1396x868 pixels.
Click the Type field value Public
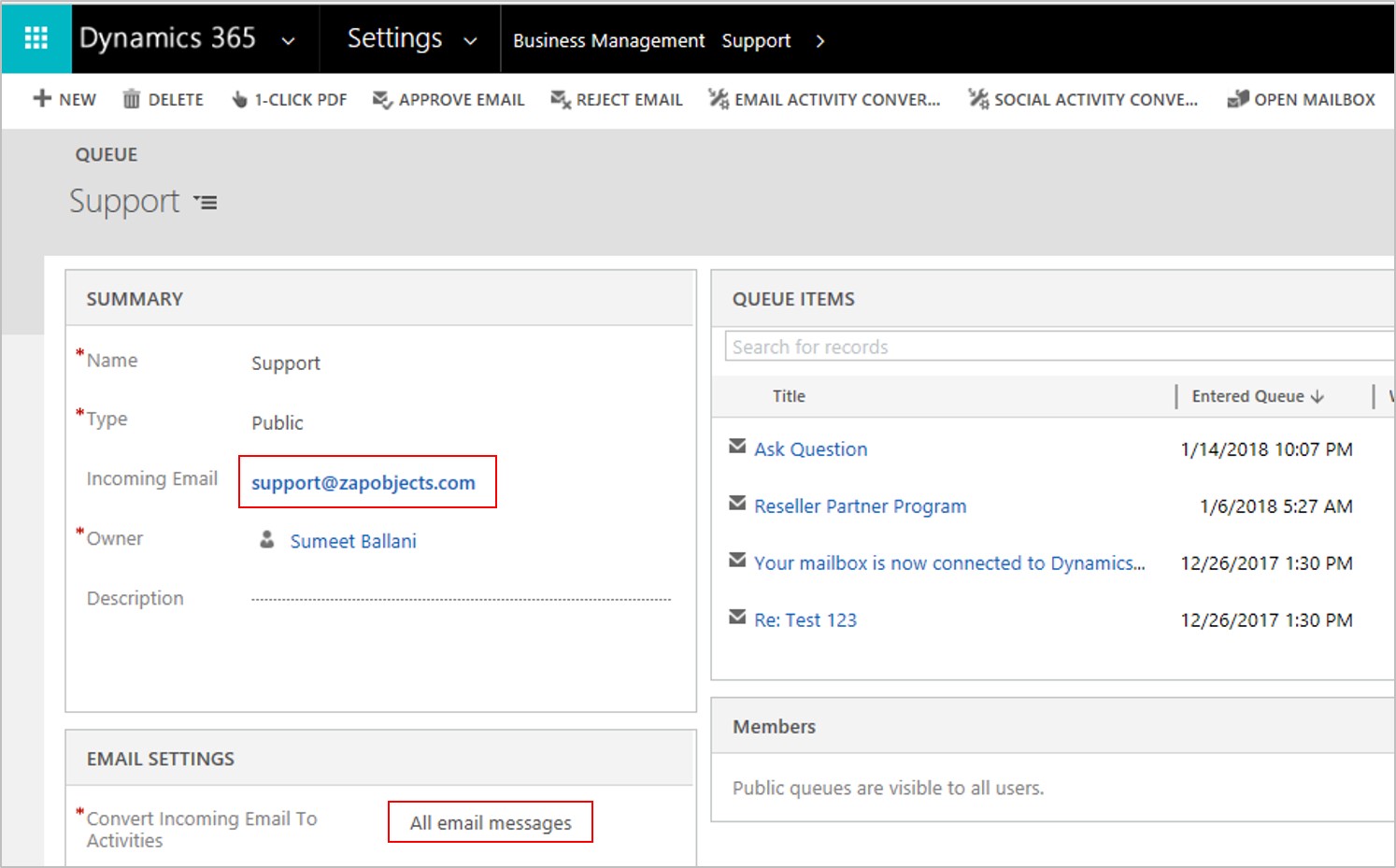278,423
